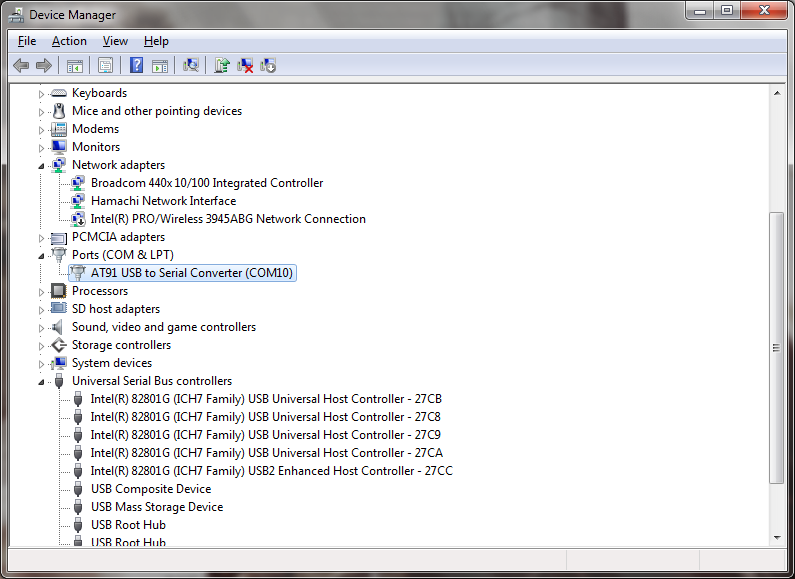Click the blue Help question mark icon
This screenshot has width=795, height=579.
136,65
